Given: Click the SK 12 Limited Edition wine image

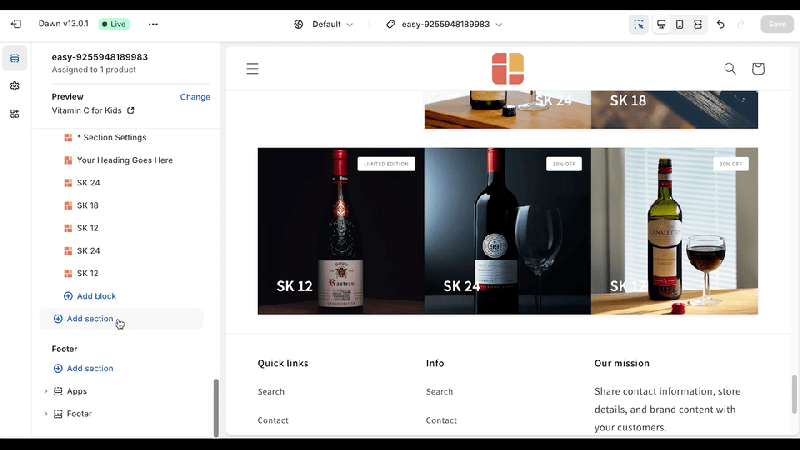Looking at the screenshot, I should click(x=341, y=231).
